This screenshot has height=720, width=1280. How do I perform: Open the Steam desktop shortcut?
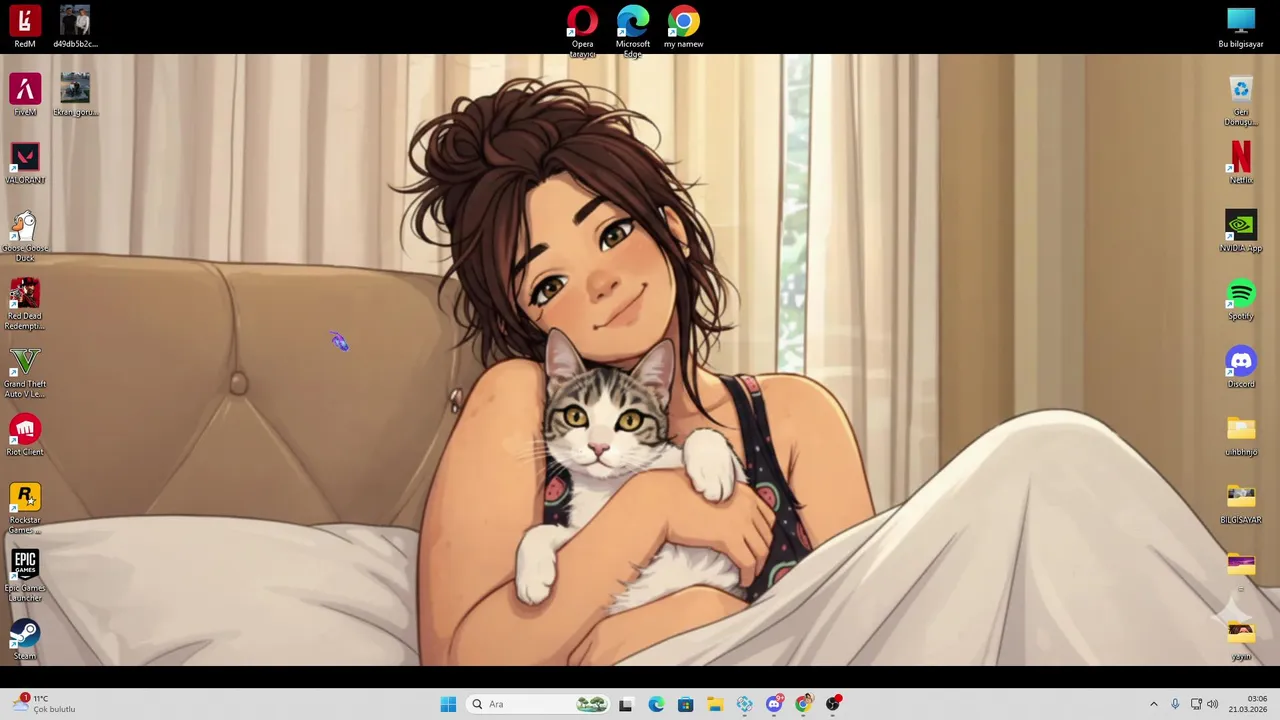click(x=25, y=639)
